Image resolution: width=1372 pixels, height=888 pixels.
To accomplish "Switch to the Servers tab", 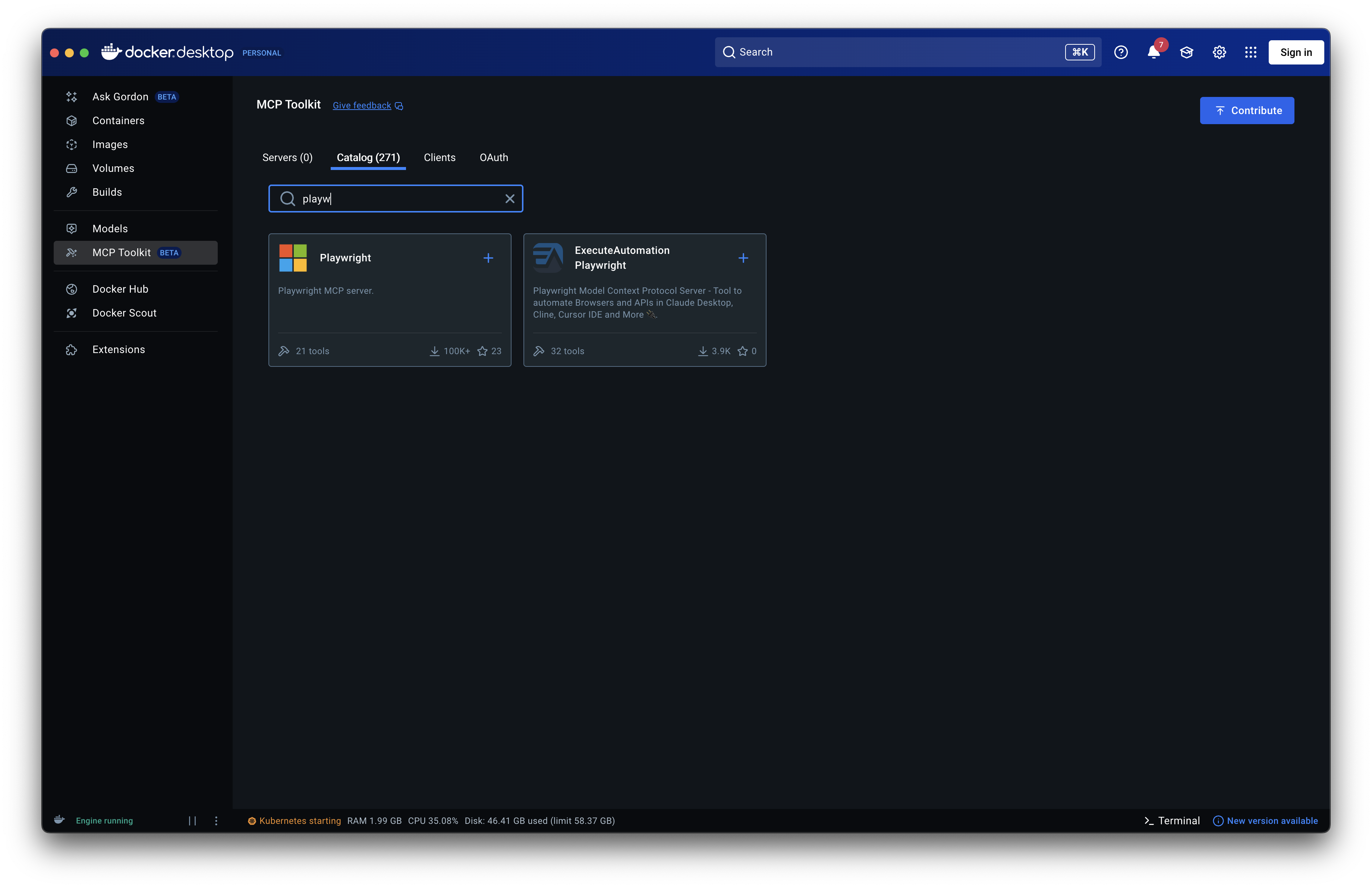I will pos(287,157).
